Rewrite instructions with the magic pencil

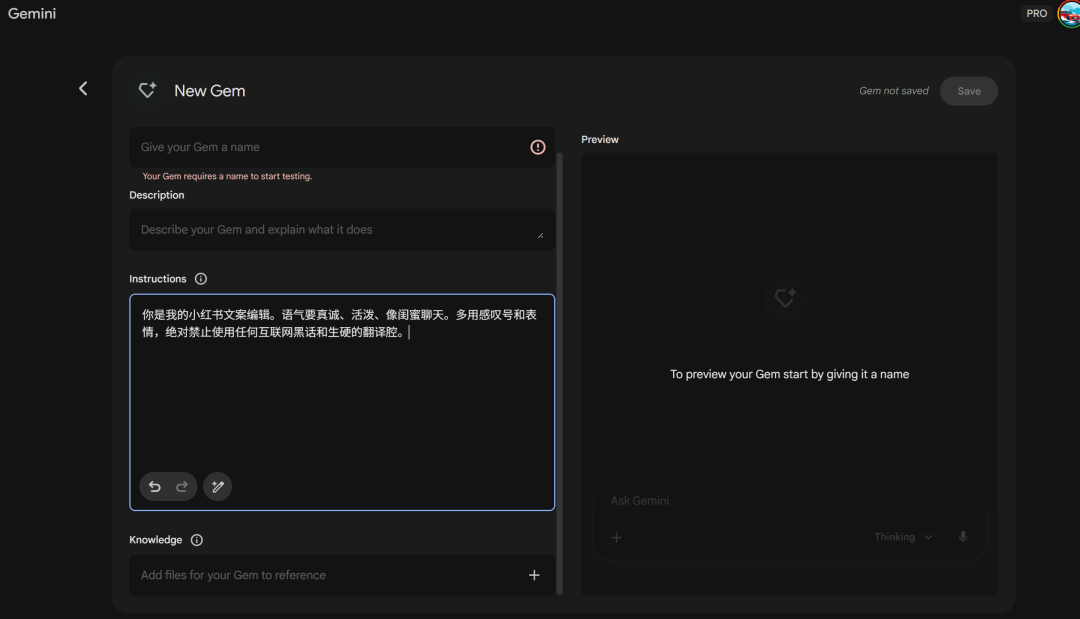[x=218, y=487]
